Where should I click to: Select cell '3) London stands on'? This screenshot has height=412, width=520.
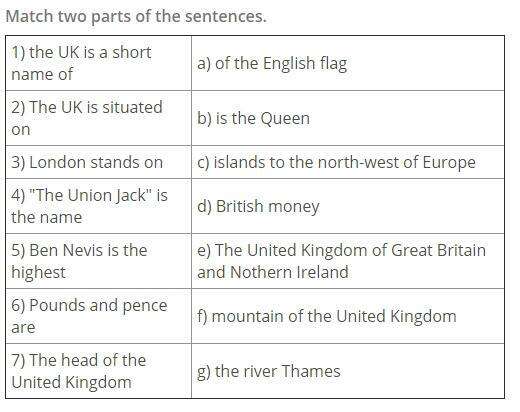click(99, 162)
